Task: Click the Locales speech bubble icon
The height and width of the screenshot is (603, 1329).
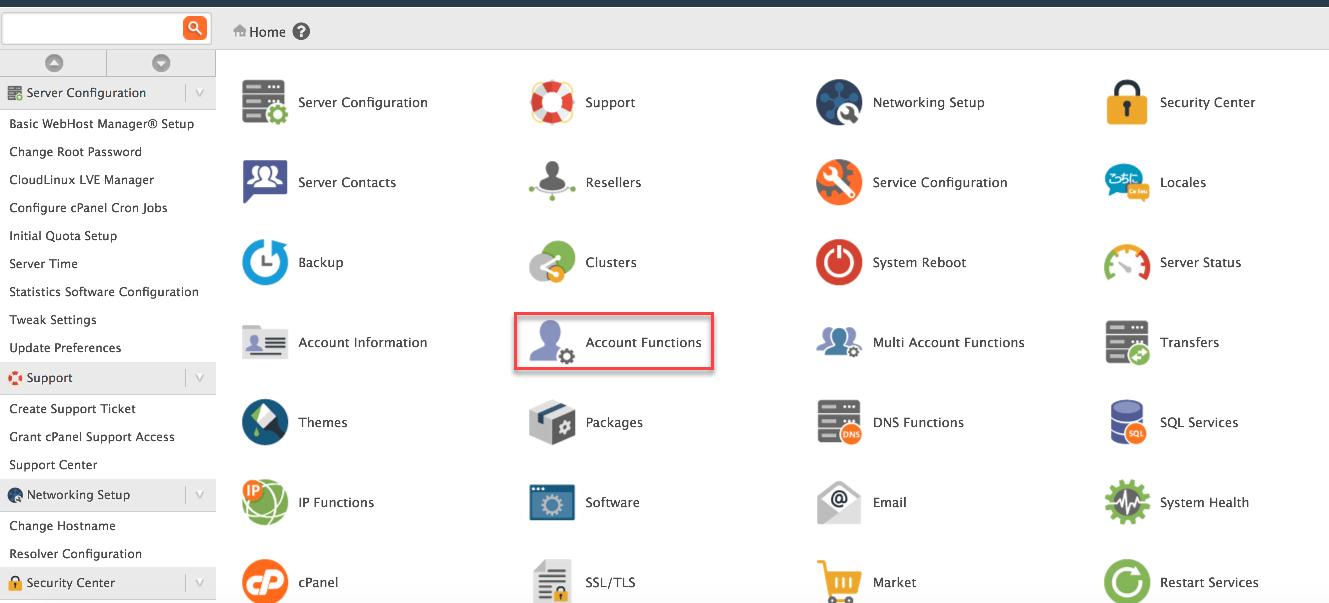Action: (1127, 182)
